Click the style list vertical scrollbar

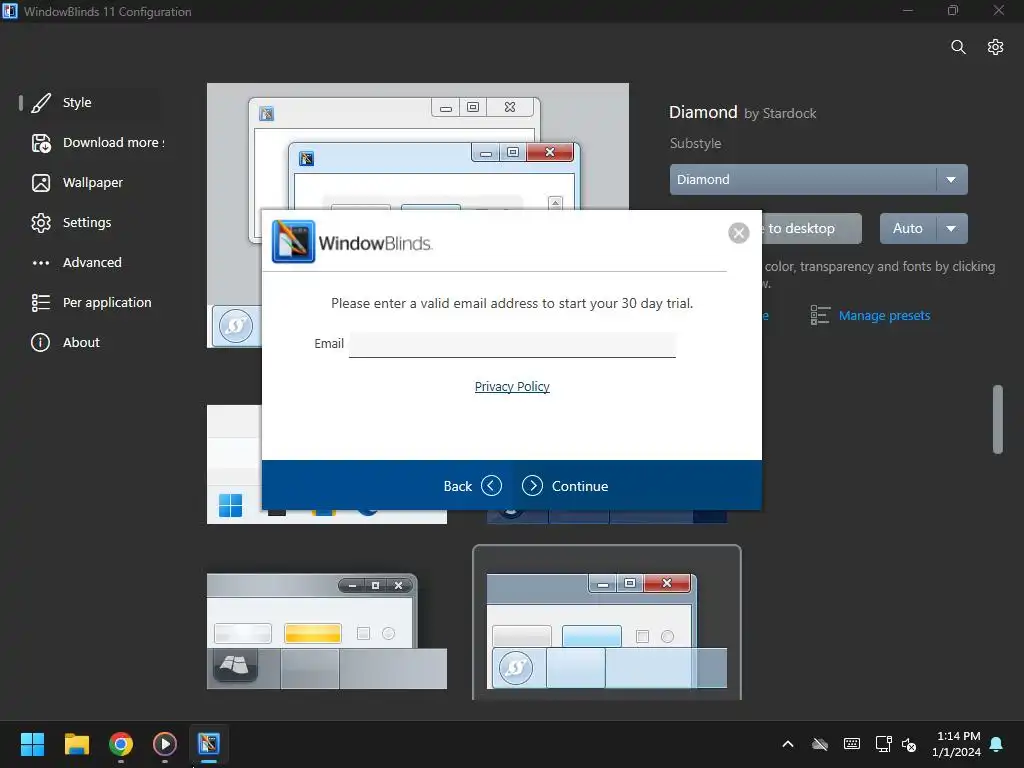(x=997, y=419)
